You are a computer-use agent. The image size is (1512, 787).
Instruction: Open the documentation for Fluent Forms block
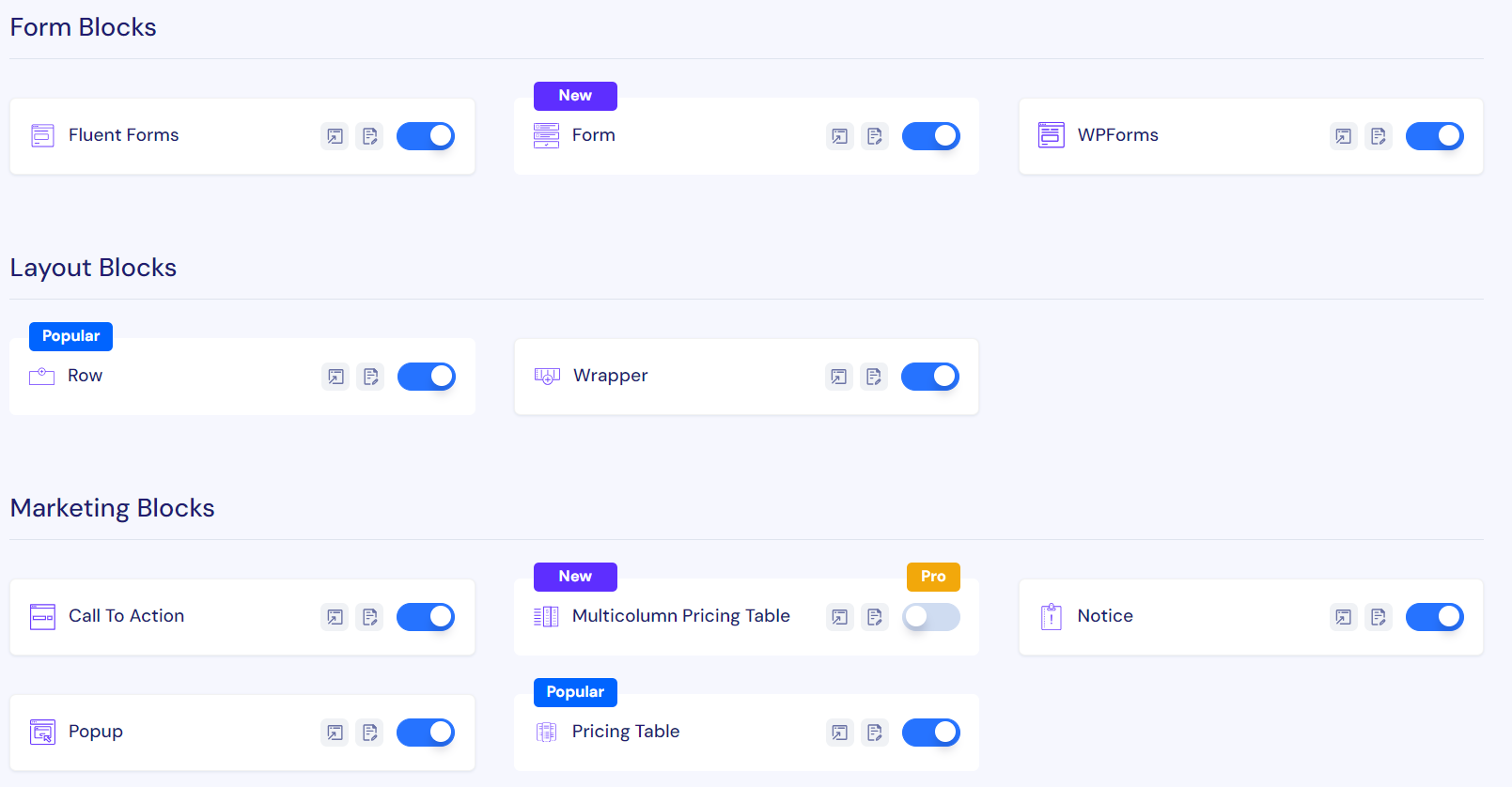370,136
